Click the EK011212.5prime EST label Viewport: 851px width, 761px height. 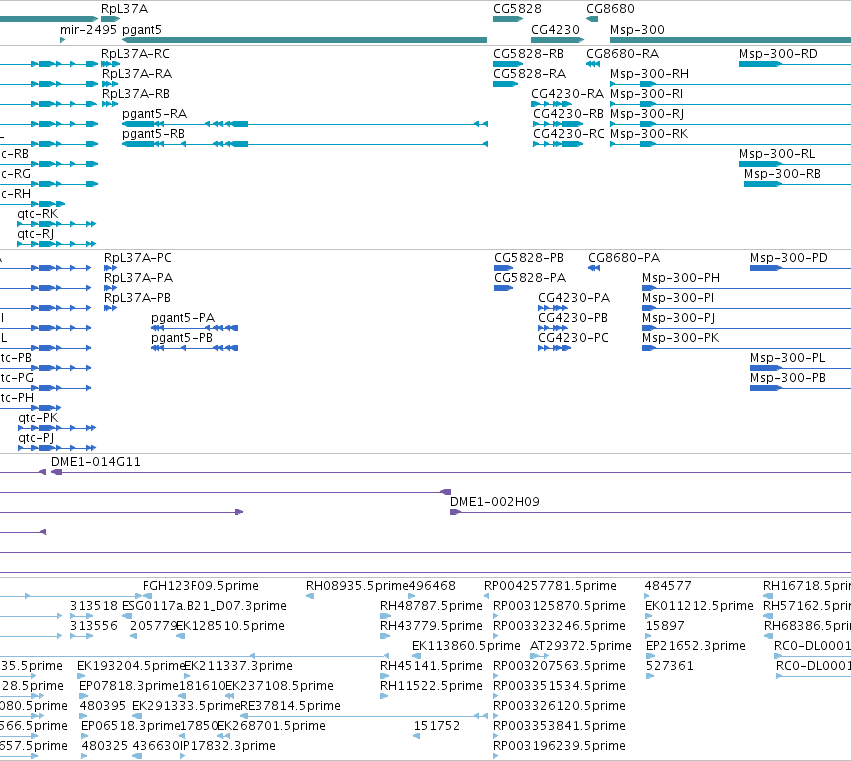point(699,606)
